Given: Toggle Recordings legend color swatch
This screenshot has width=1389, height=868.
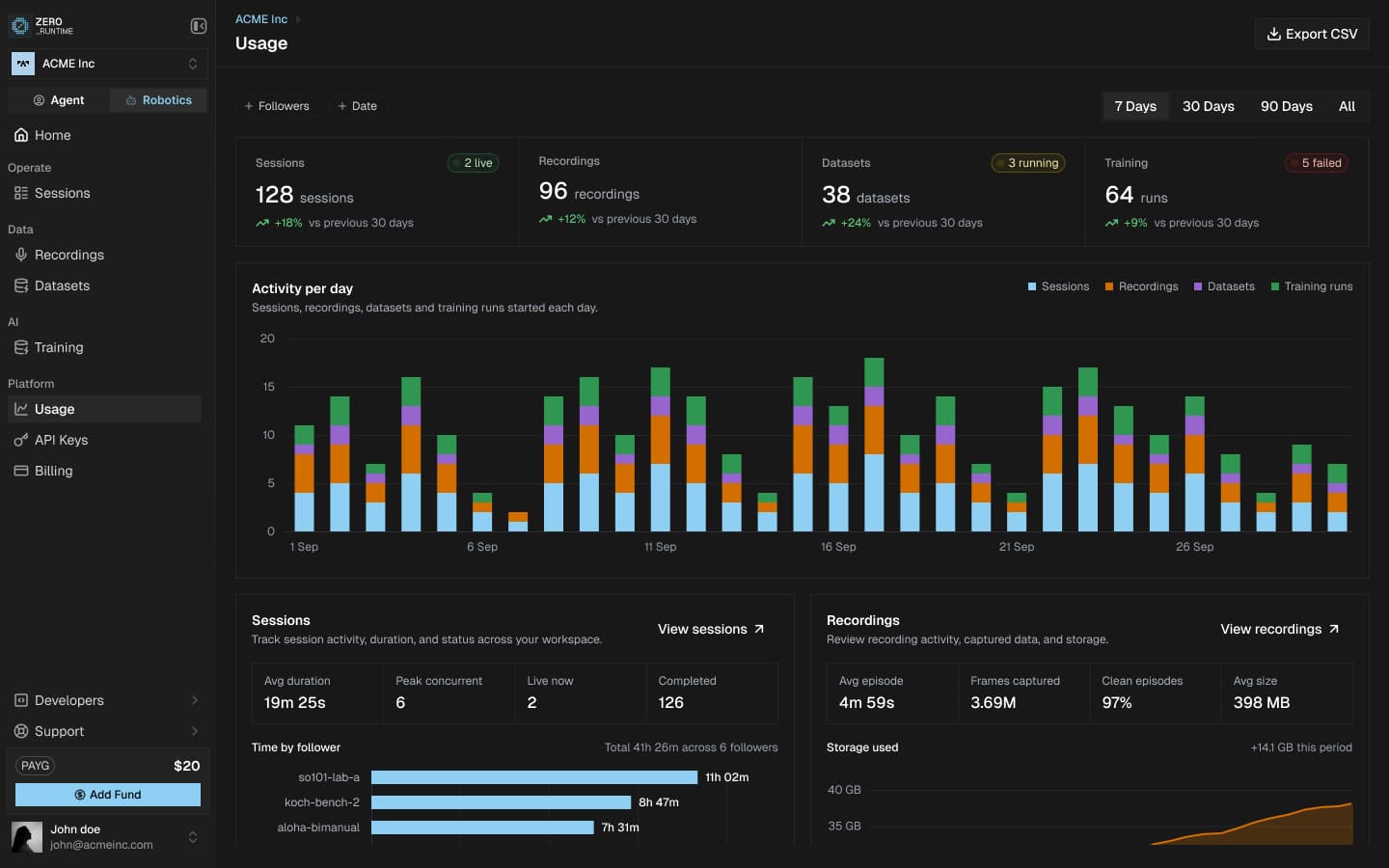Looking at the screenshot, I should click(1109, 286).
